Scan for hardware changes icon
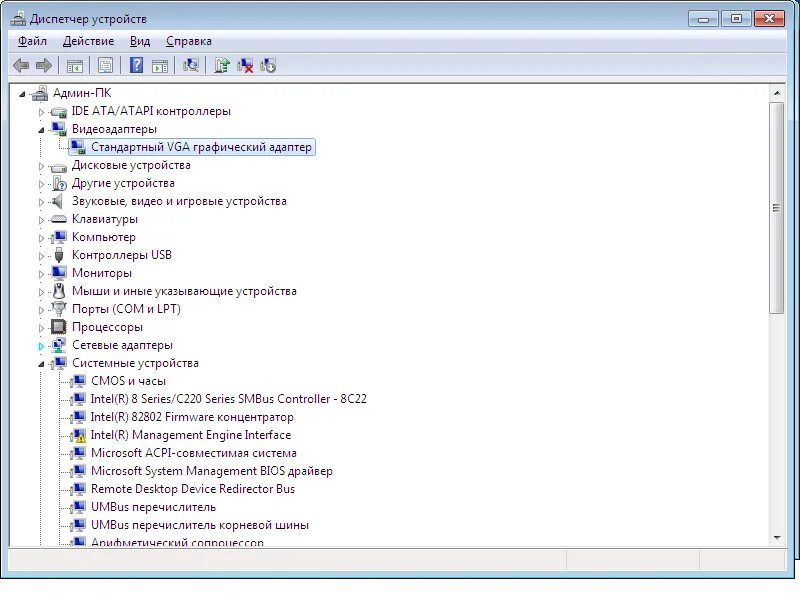This screenshot has height=614, width=800. pyautogui.click(x=191, y=65)
